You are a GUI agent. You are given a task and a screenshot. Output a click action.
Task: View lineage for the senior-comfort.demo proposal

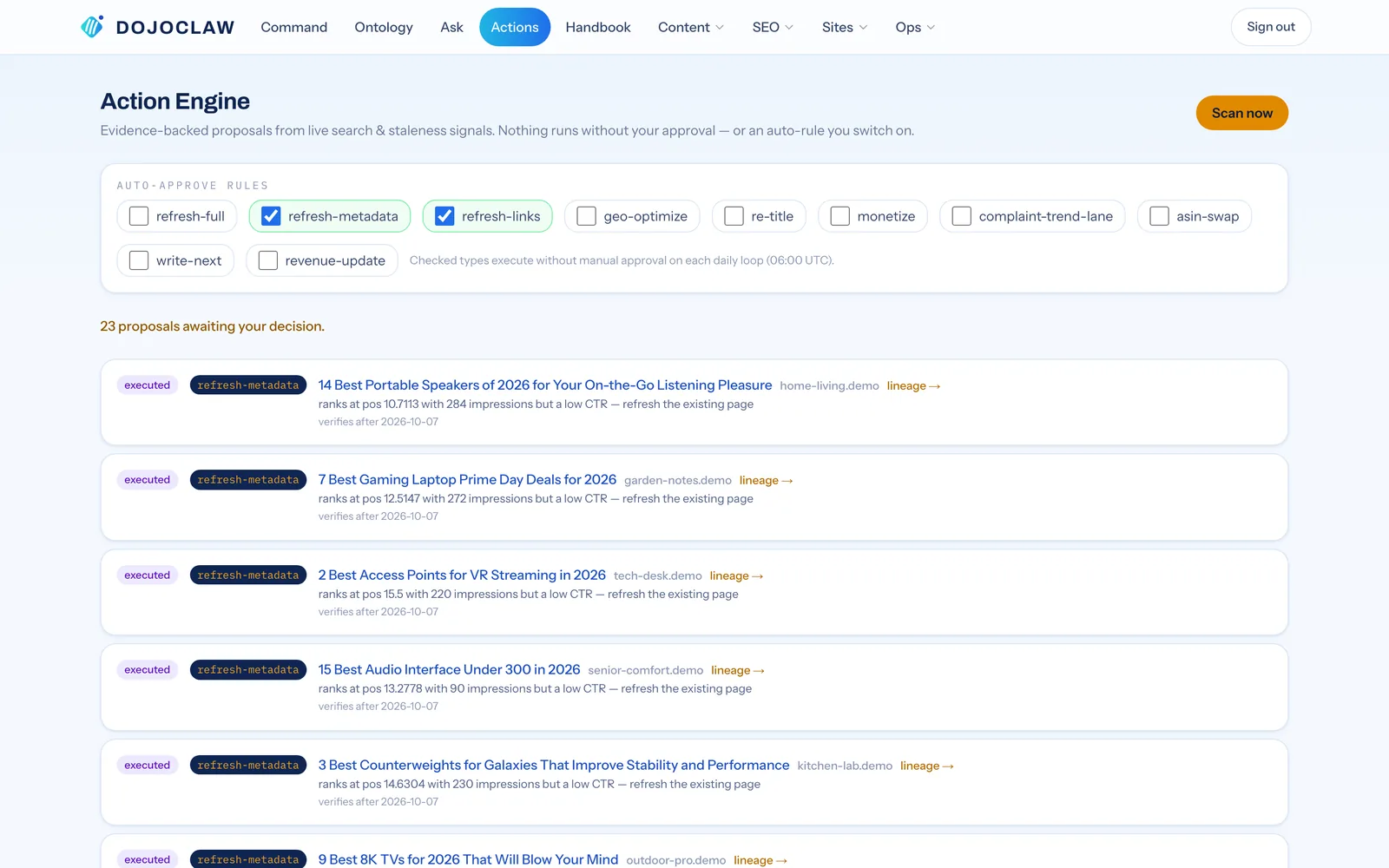(x=738, y=670)
